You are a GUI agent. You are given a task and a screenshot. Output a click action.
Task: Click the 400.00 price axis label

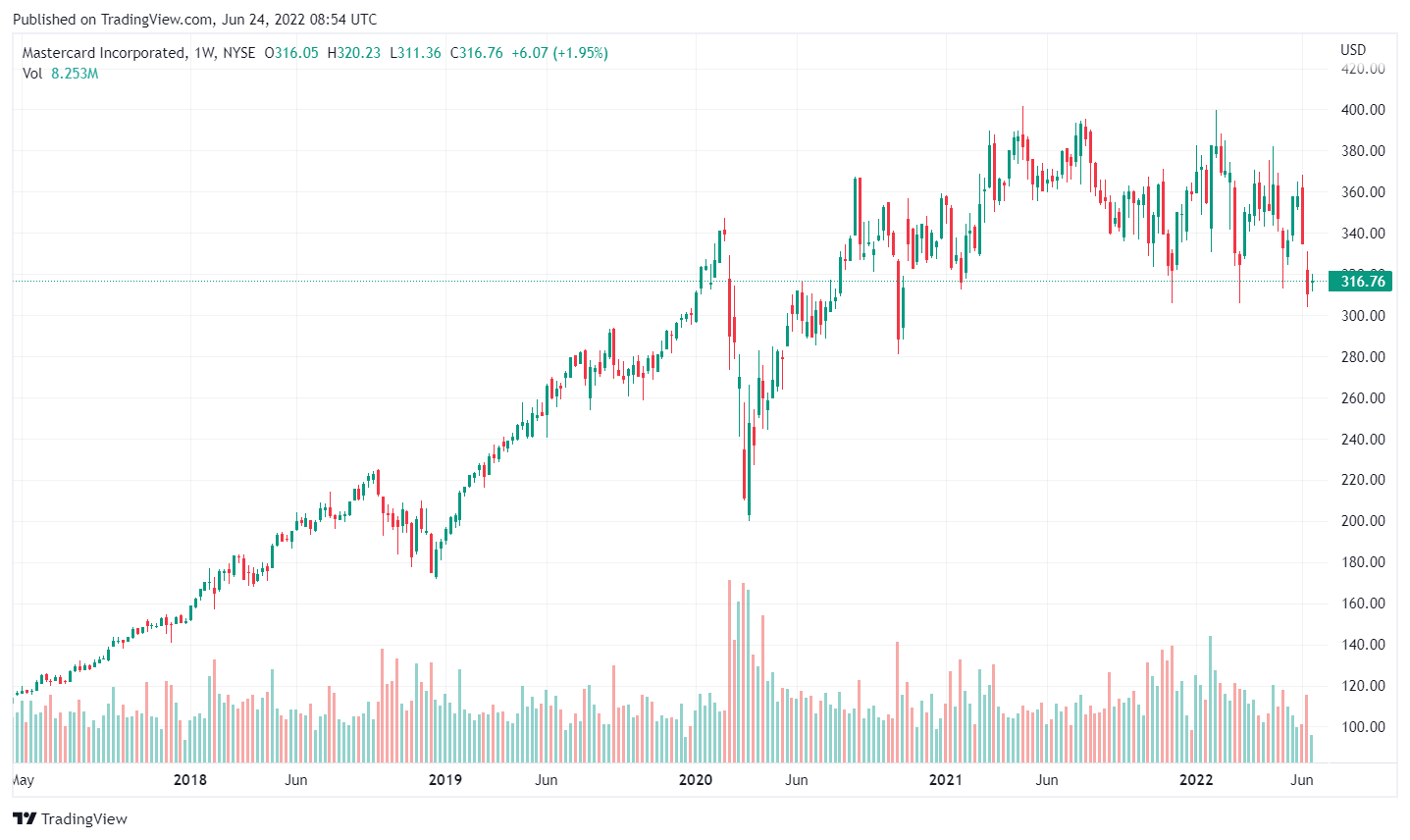pyautogui.click(x=1363, y=110)
